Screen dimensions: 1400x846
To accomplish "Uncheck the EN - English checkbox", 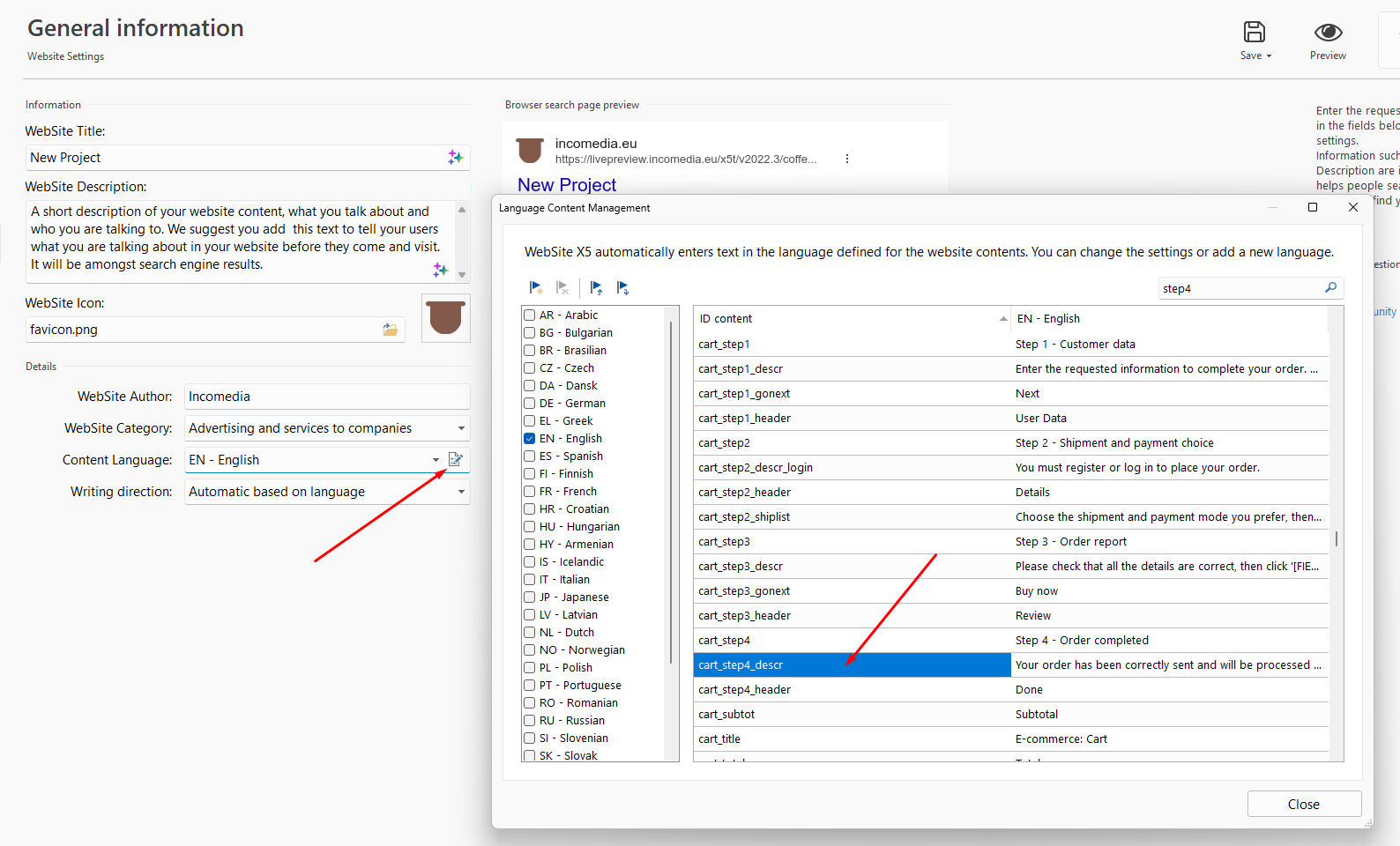I will (530, 439).
